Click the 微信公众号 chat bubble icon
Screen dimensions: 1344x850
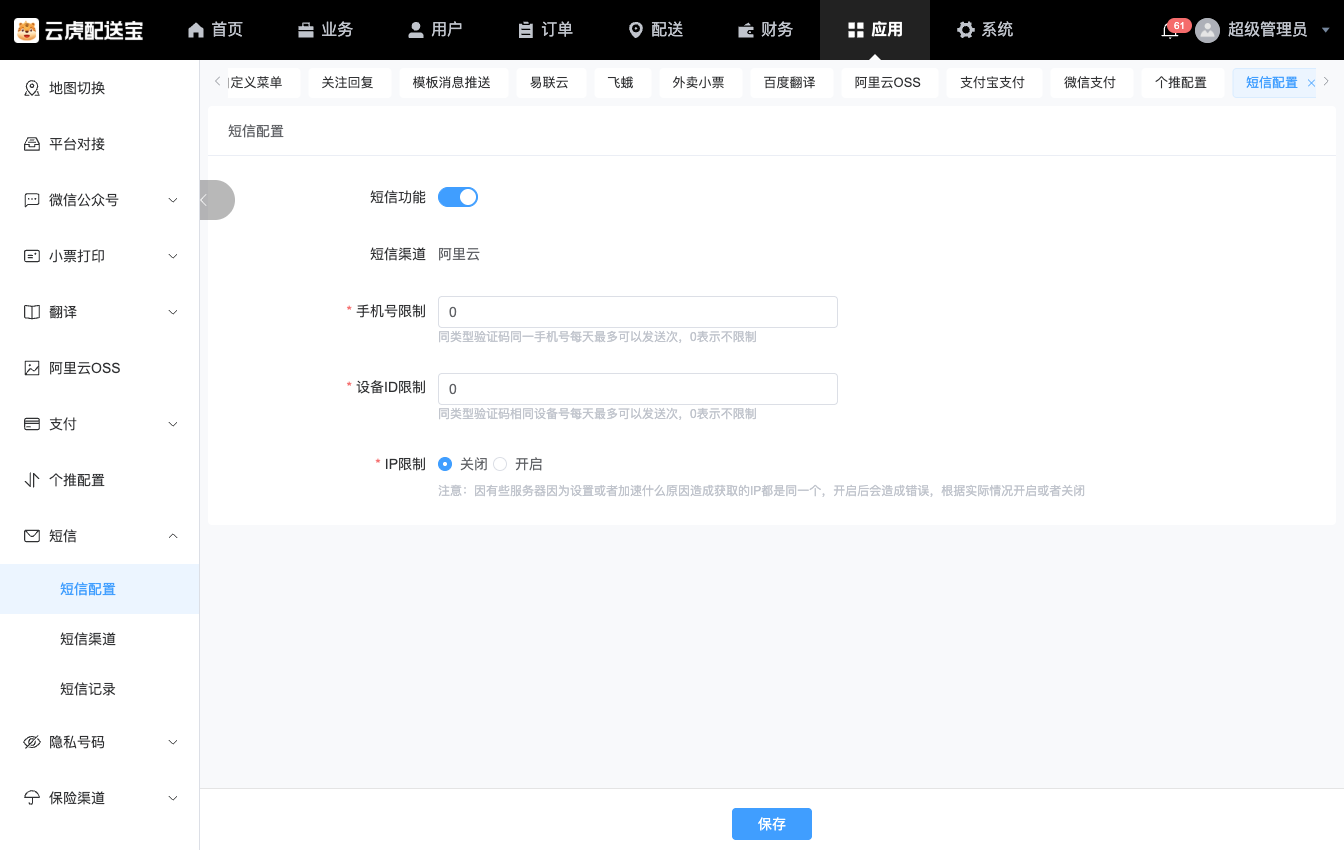32,200
